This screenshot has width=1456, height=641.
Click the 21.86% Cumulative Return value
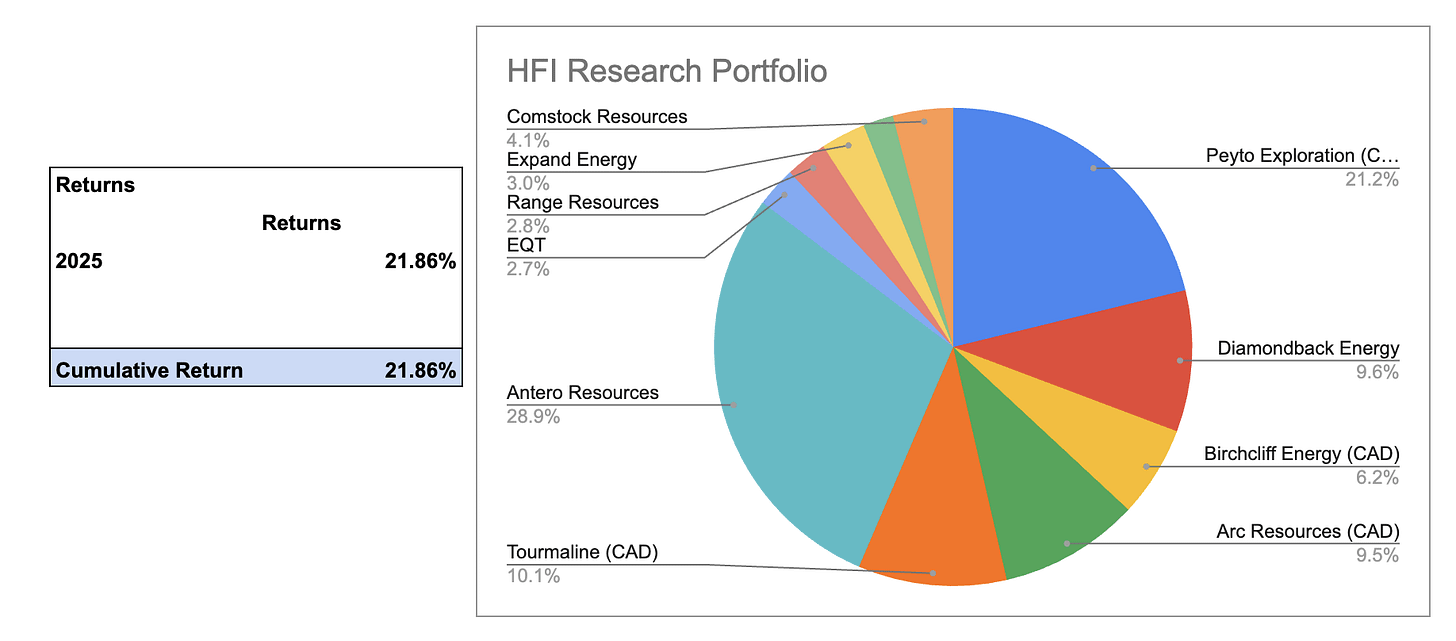420,370
